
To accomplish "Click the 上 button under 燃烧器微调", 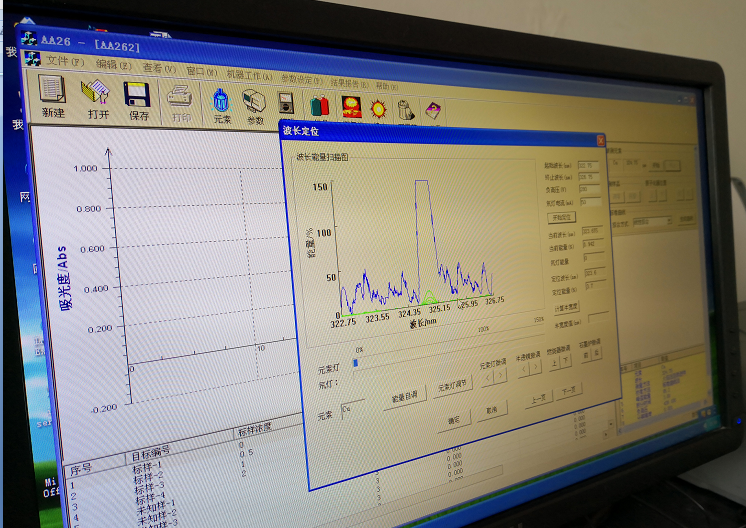I will point(554,362).
